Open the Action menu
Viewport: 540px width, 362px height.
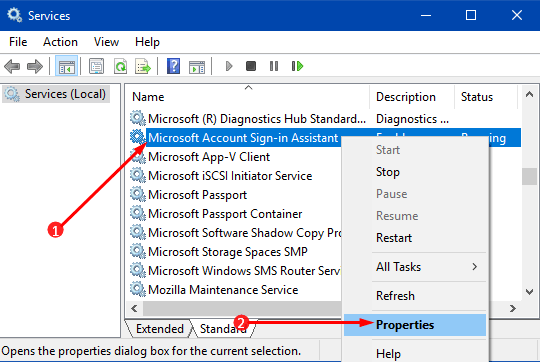pos(60,42)
